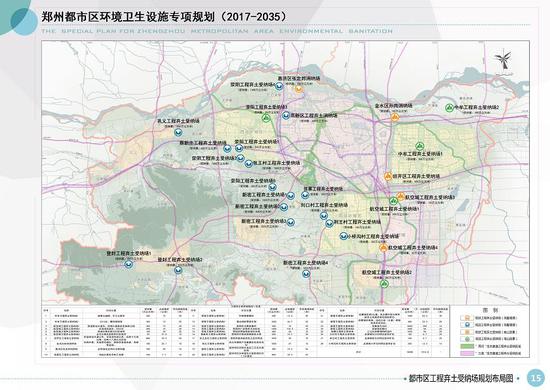Click the label text 中牟工程弃土受纳场2
550x390 pixels.
pos(477,107)
